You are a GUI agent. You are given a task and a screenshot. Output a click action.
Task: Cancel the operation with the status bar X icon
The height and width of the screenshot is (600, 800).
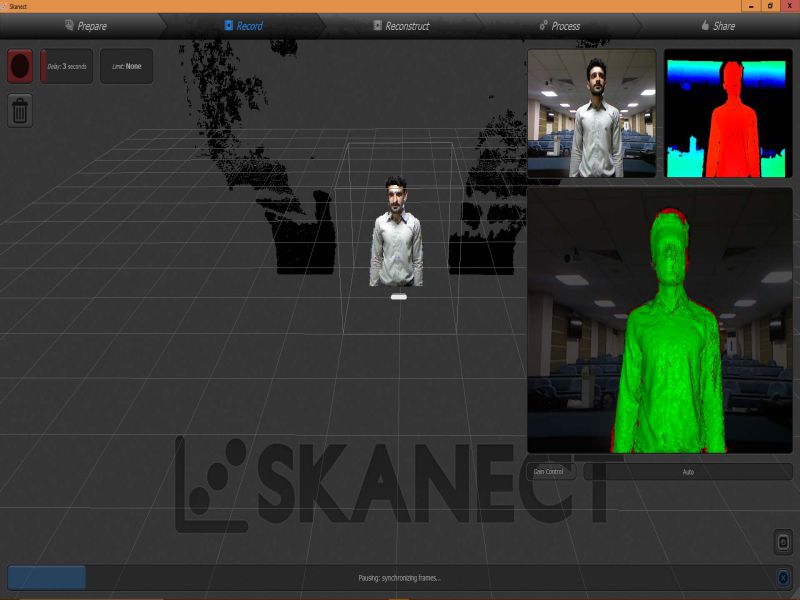pos(783,578)
